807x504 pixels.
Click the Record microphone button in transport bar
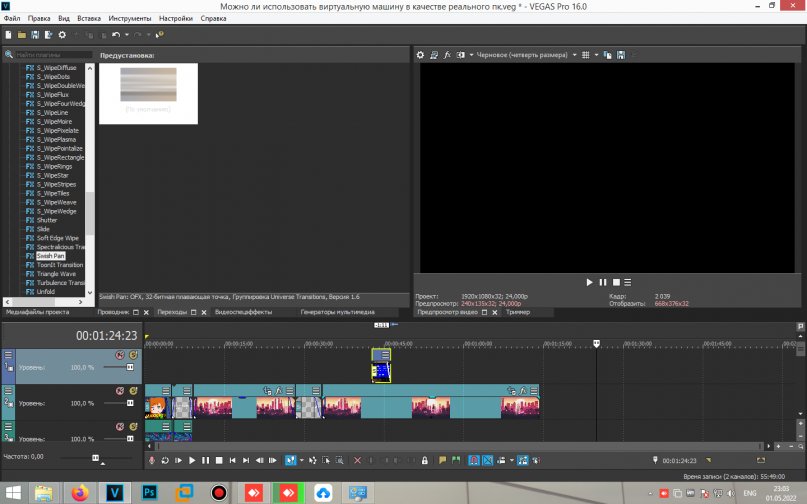(x=152, y=460)
